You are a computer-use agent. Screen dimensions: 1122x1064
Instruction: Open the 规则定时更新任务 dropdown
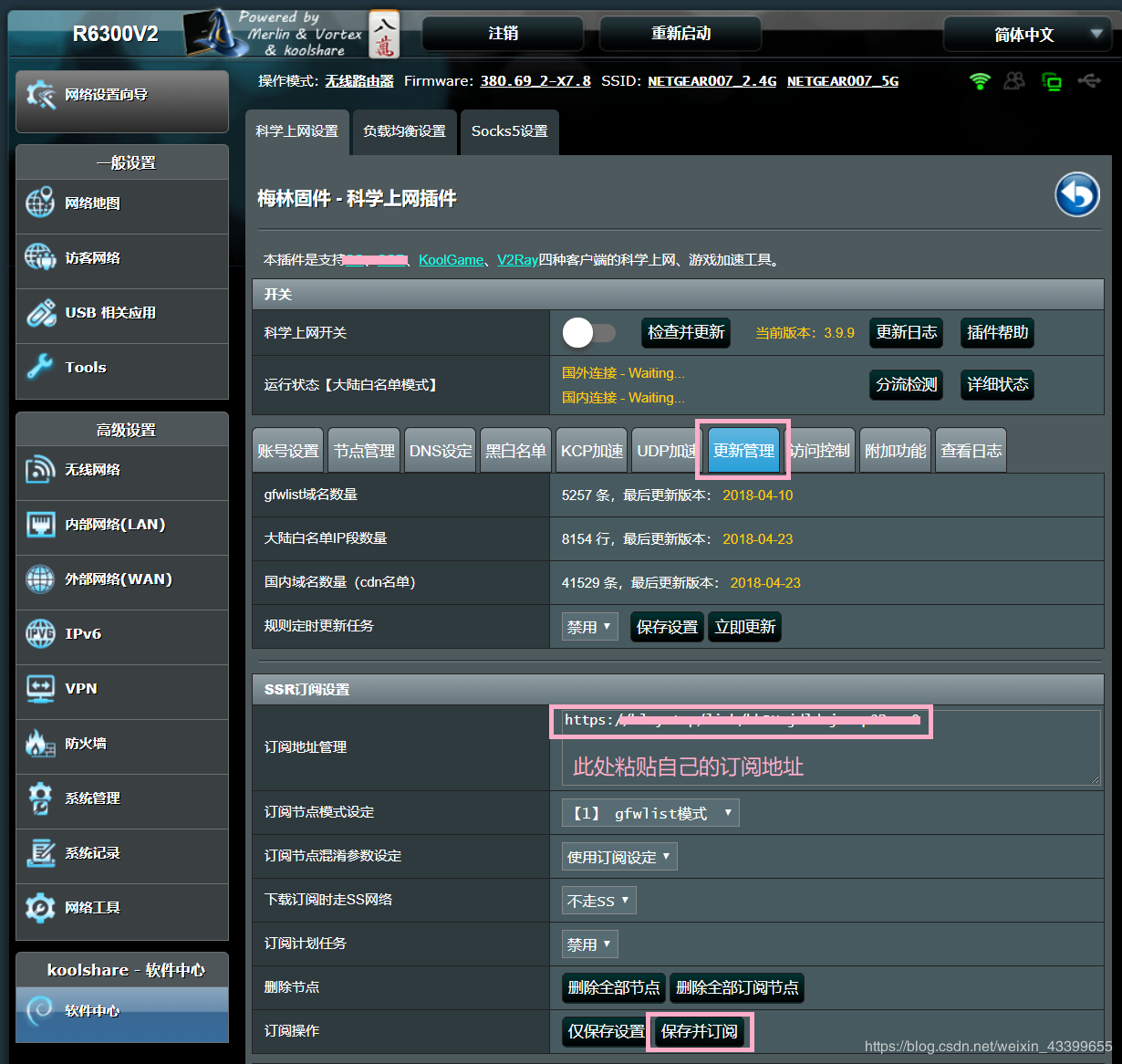pyautogui.click(x=589, y=626)
